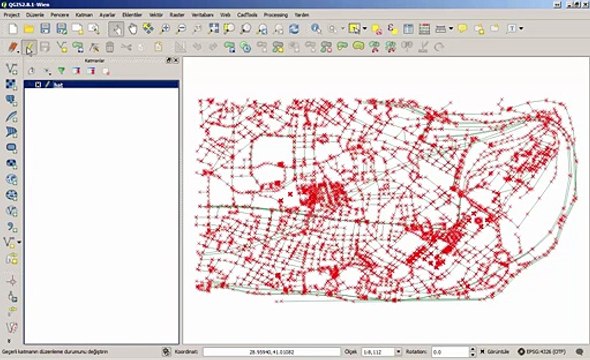The height and width of the screenshot is (360, 590).
Task: Click the Collapse All icon in Katmanlar panel
Action: coord(91,71)
